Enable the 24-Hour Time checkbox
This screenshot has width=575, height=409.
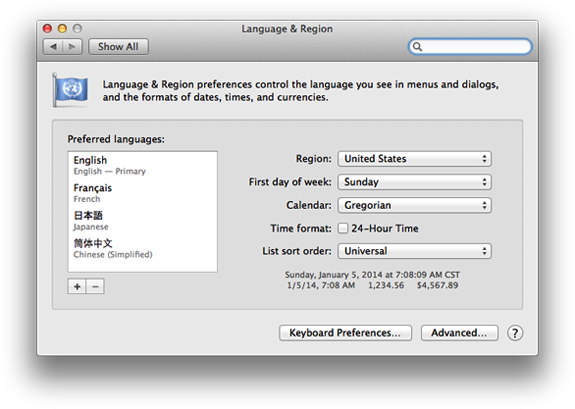pos(343,228)
